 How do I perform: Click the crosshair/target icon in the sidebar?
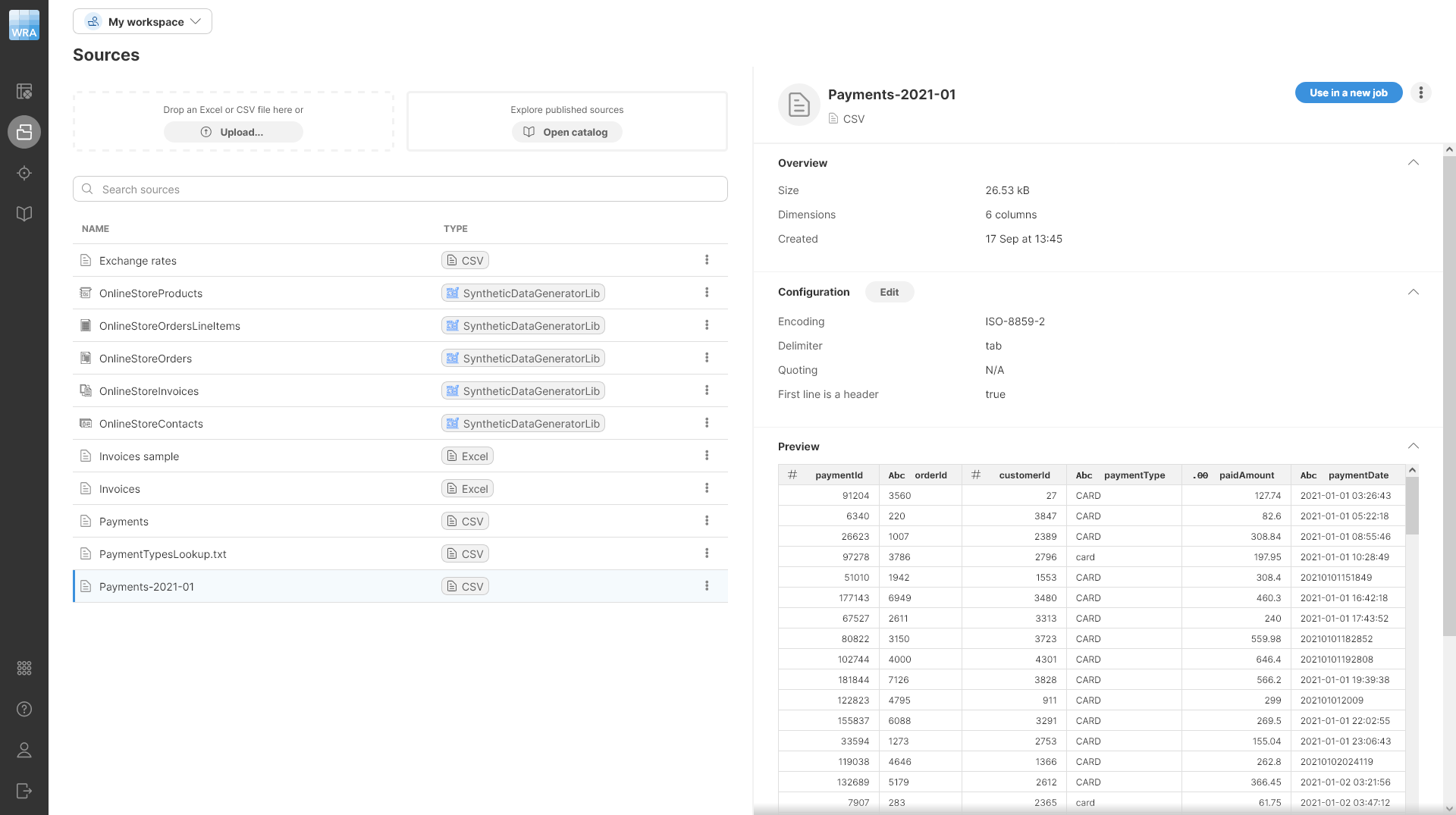pyautogui.click(x=24, y=173)
